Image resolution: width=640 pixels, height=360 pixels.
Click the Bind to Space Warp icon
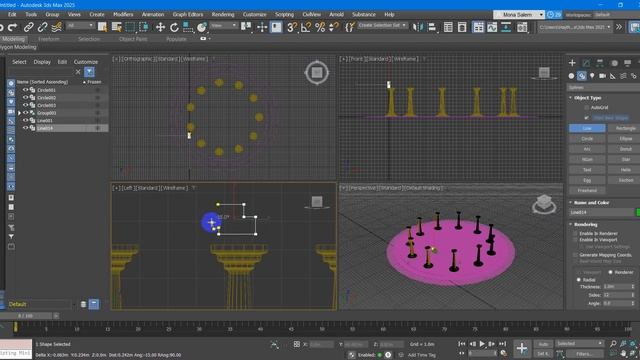(x=57, y=27)
